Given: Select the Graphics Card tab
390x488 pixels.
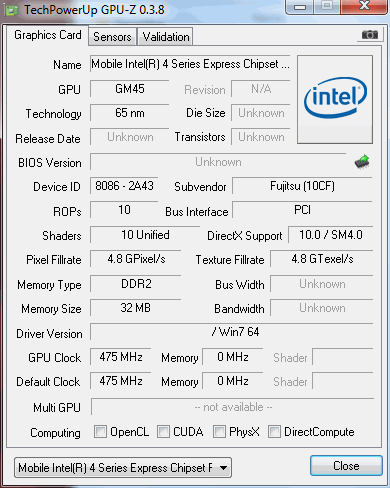Looking at the screenshot, I should pyautogui.click(x=48, y=35).
